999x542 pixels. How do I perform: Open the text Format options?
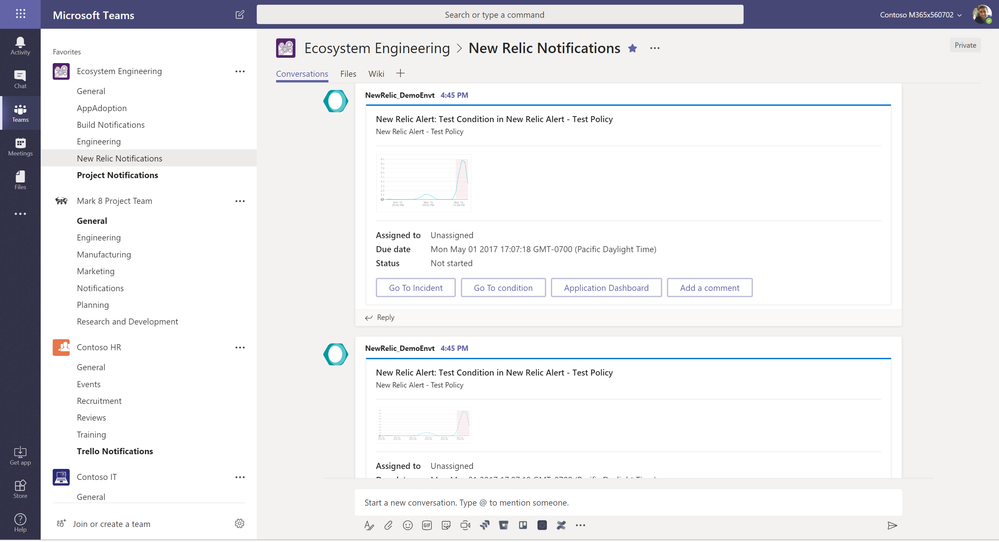(x=369, y=525)
